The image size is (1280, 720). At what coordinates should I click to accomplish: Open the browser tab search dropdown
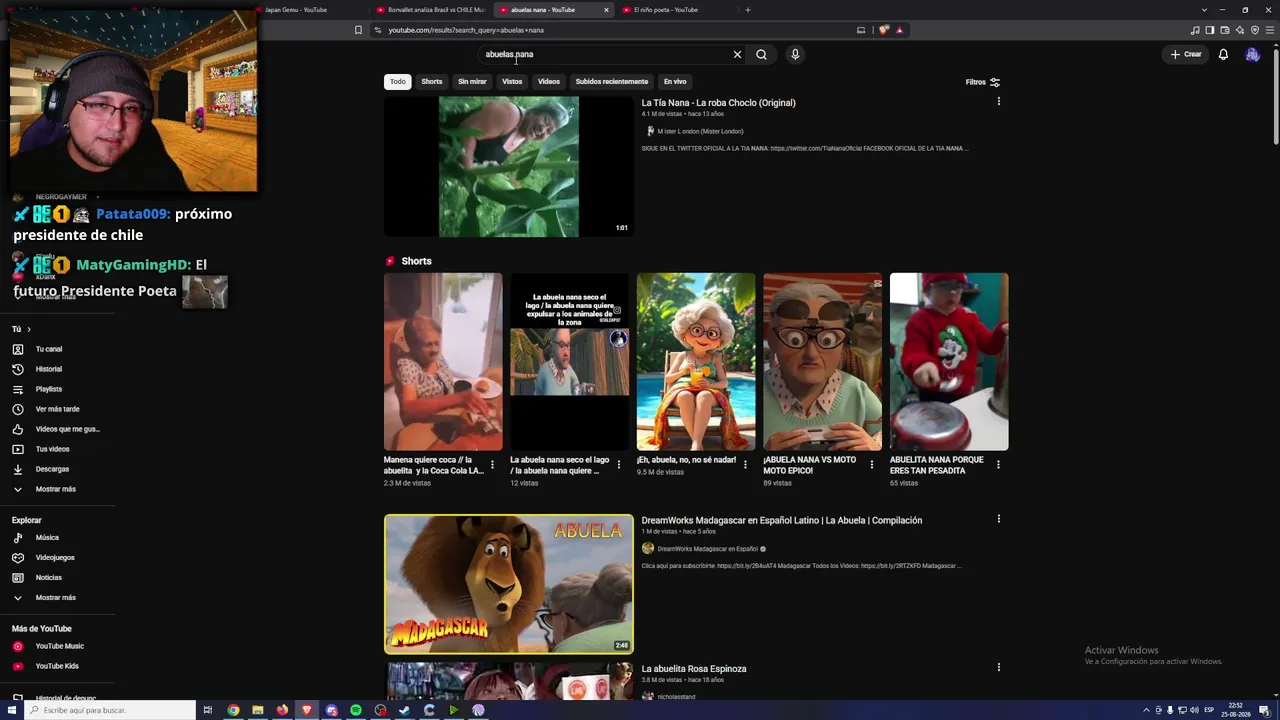(x=1204, y=10)
